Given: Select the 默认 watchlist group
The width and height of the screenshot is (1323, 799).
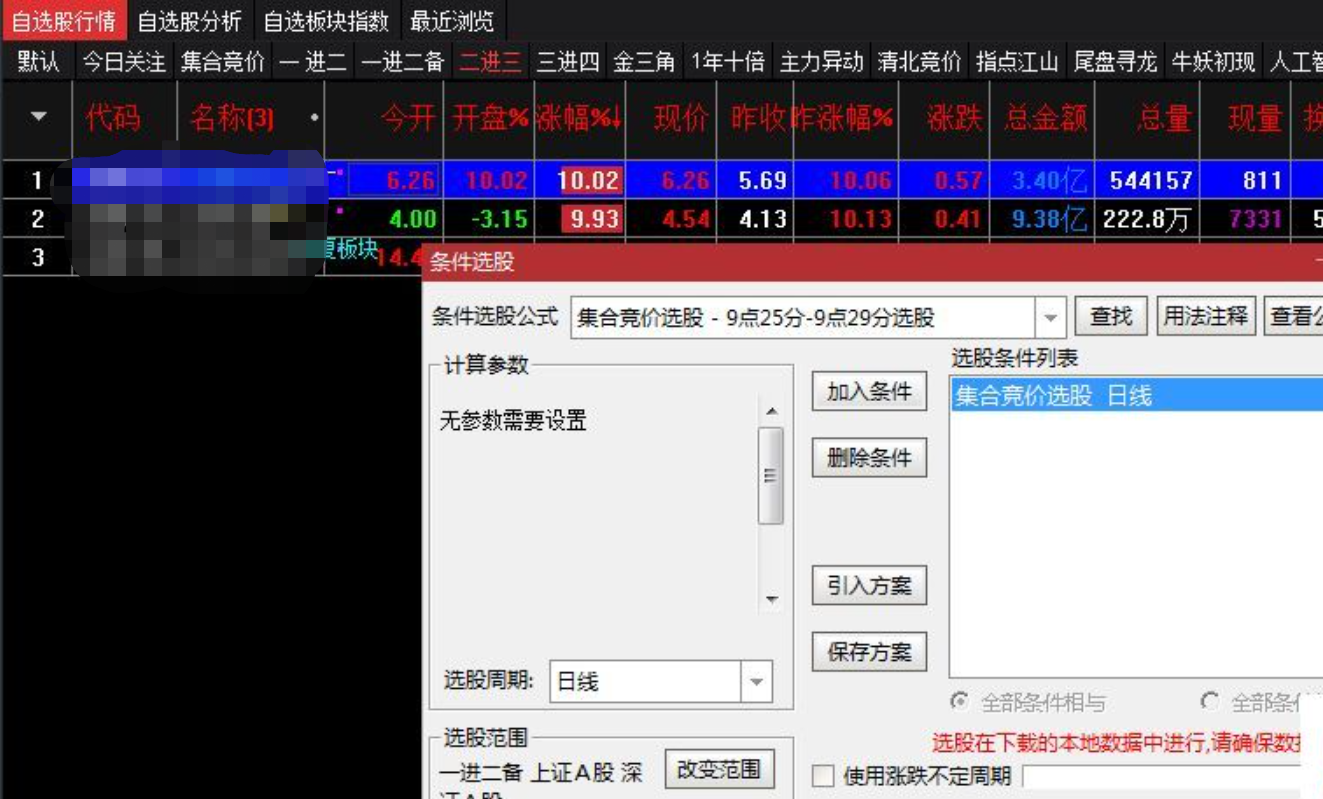Looking at the screenshot, I should coord(38,62).
